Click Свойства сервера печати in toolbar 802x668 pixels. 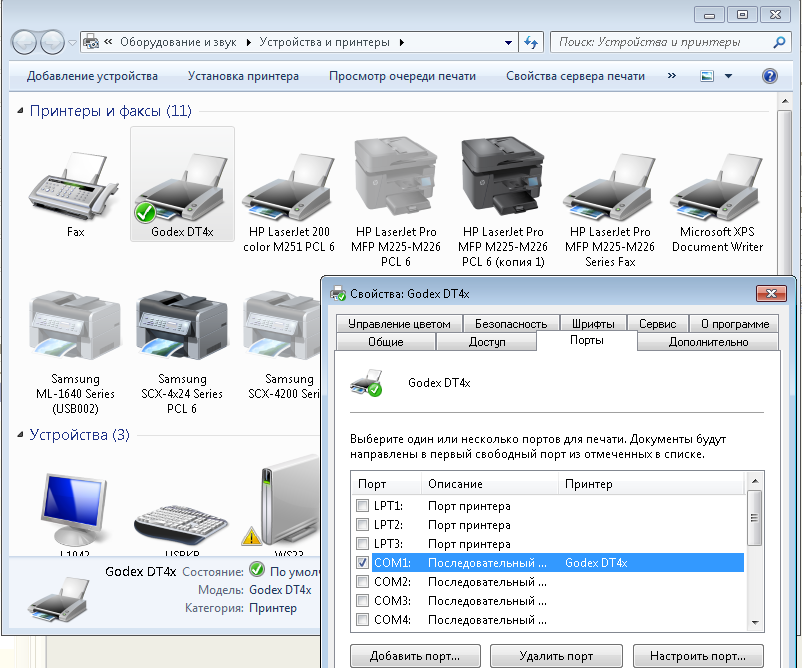575,76
